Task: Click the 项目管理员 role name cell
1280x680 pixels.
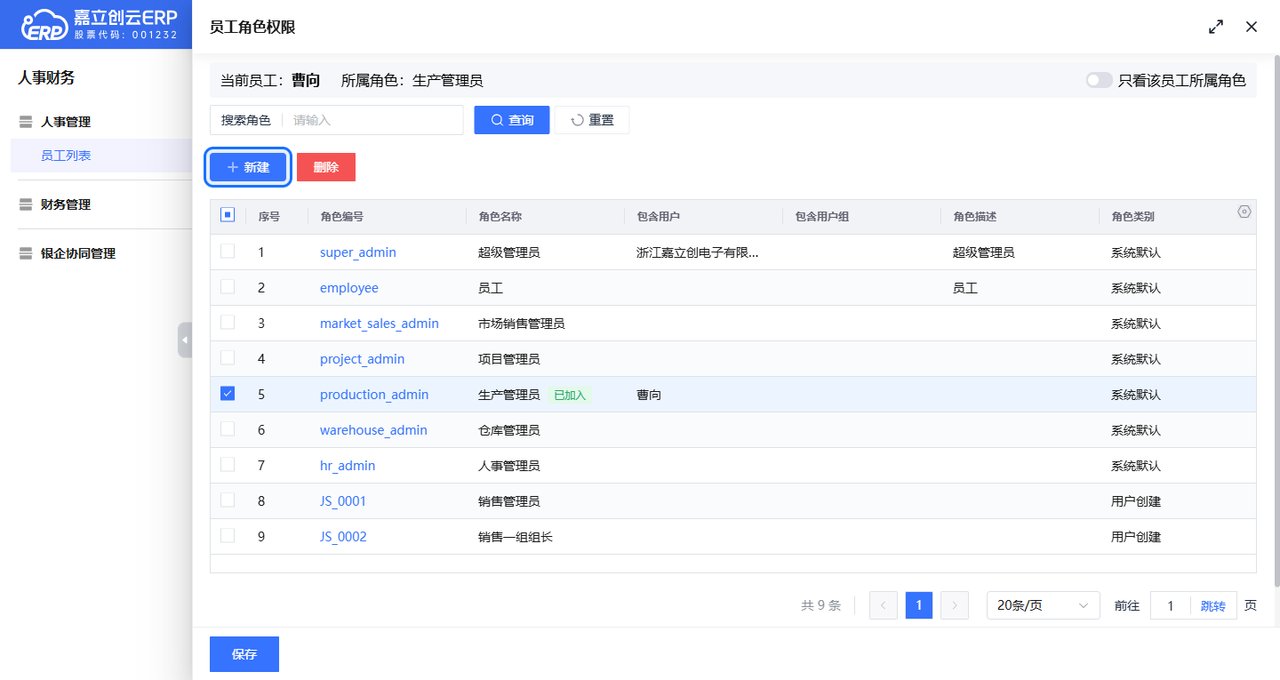Action: pos(509,359)
